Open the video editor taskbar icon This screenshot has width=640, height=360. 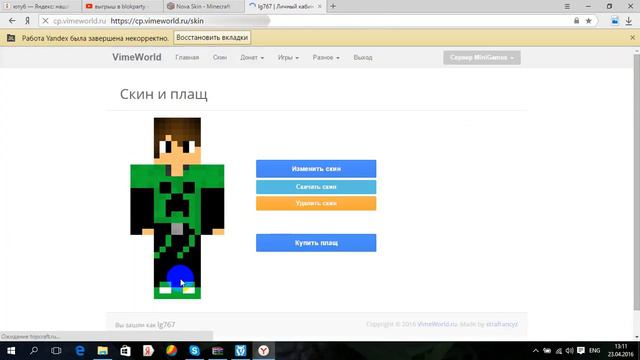click(218, 351)
